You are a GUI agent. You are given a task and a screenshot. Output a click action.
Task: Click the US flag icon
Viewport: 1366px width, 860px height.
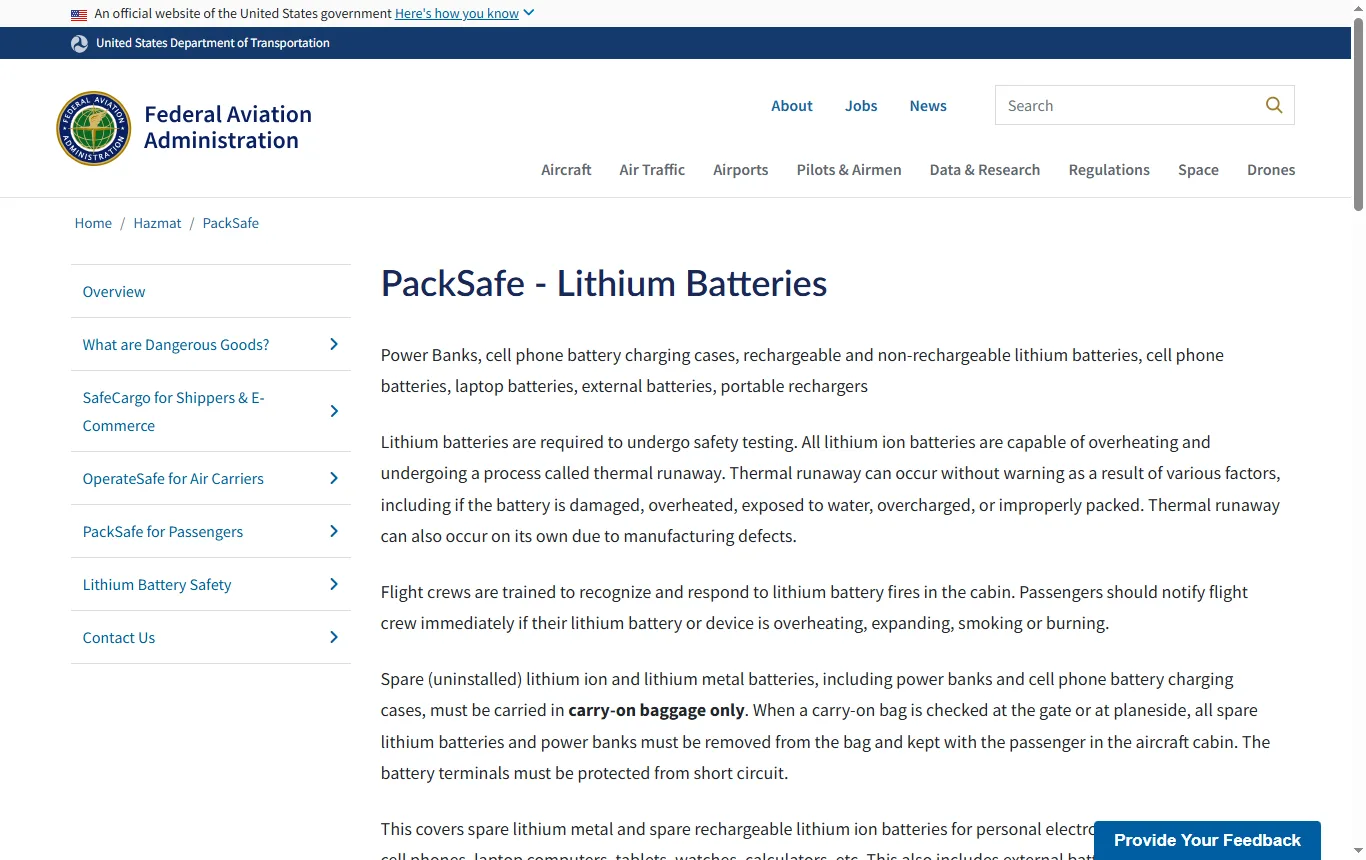coord(79,14)
